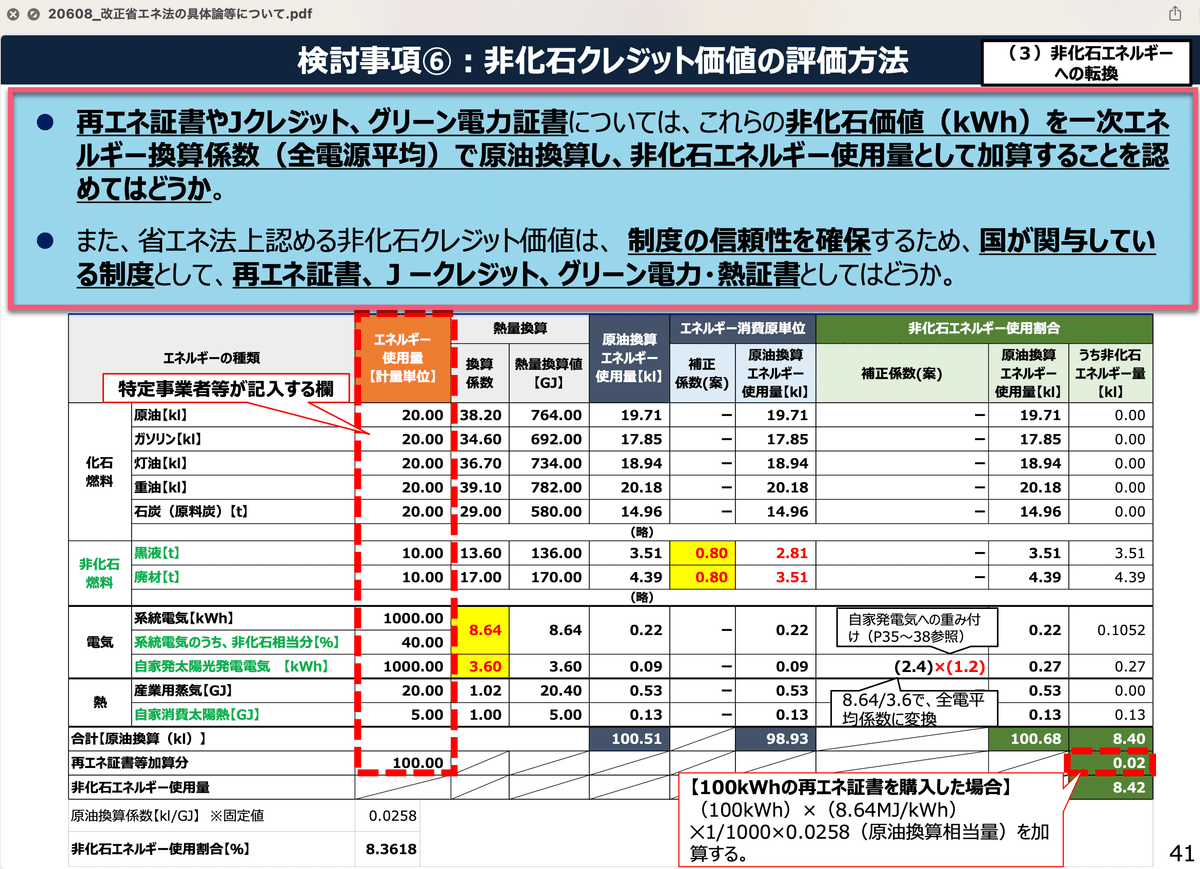Click the 黒液【t】 row label

(158, 553)
